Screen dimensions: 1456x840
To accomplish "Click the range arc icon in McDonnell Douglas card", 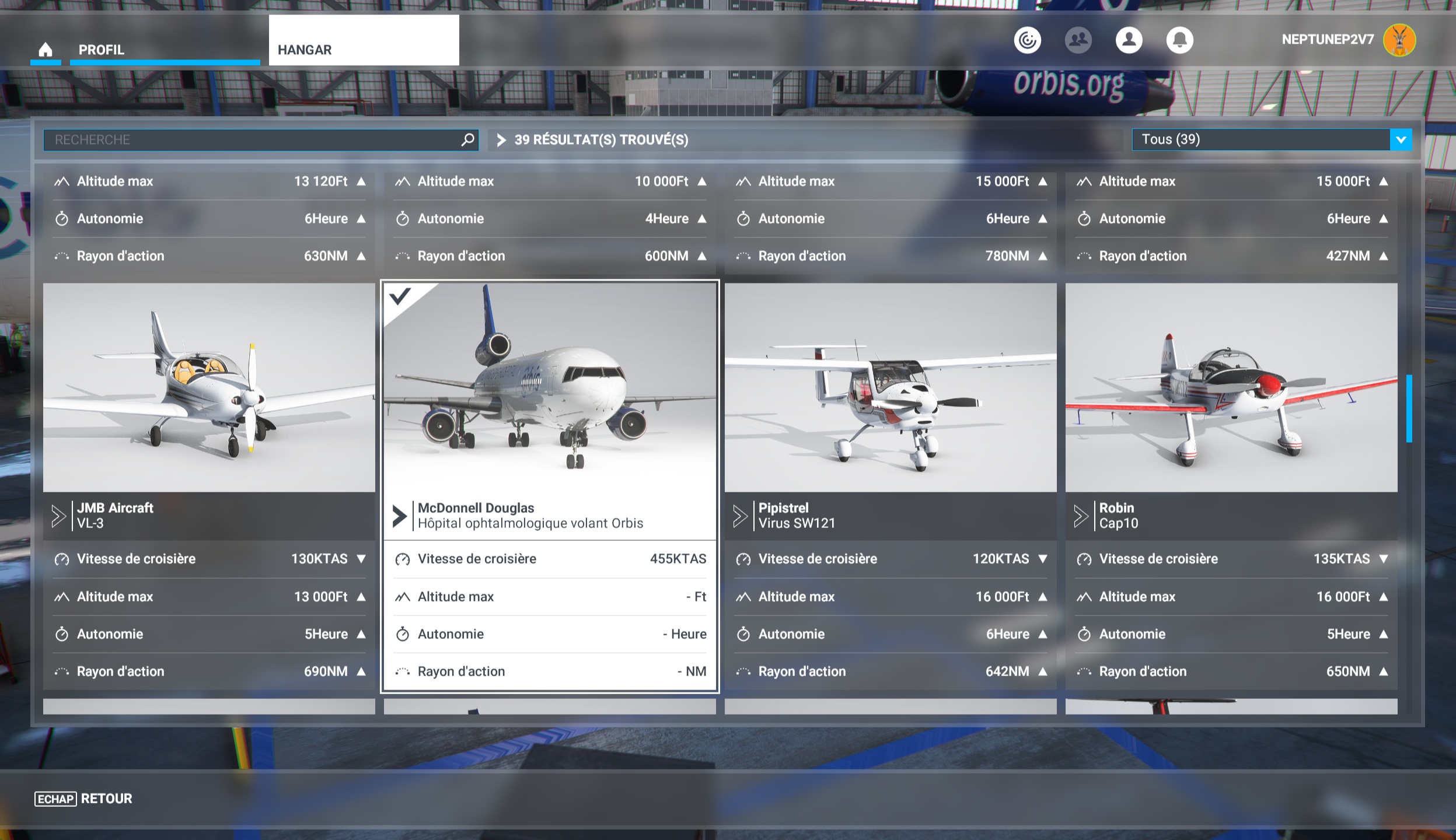I will click(403, 671).
